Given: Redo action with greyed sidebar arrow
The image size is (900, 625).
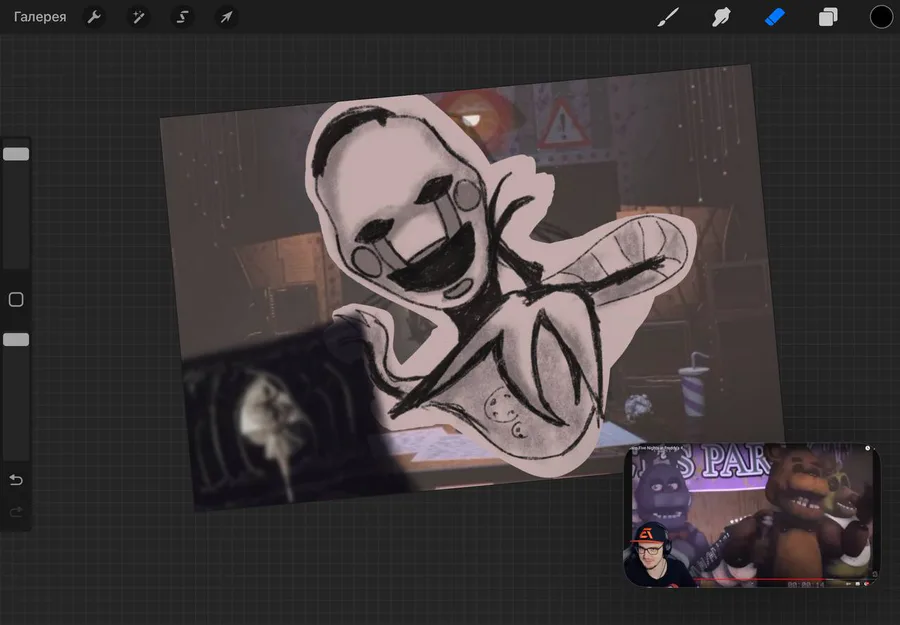Looking at the screenshot, I should [16, 511].
